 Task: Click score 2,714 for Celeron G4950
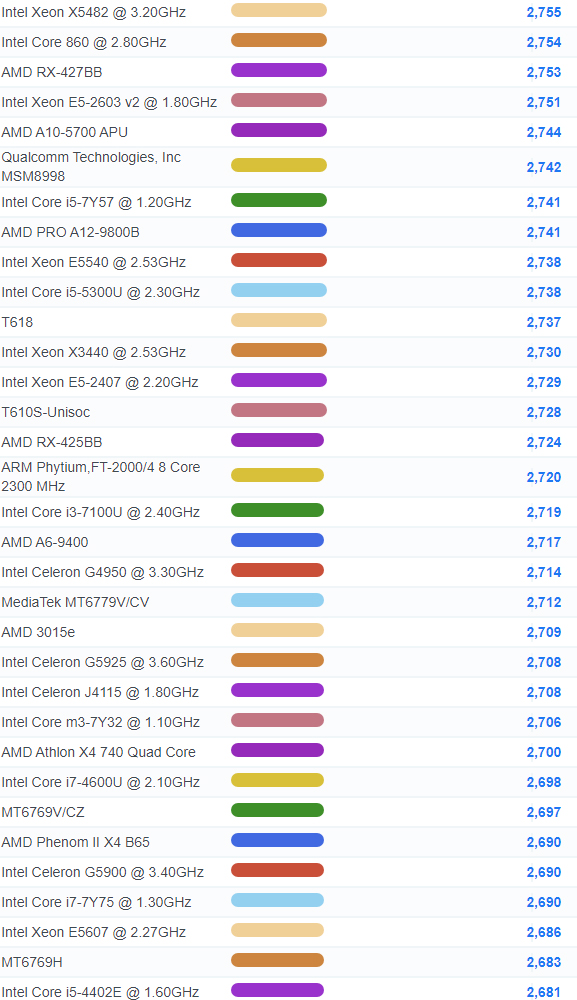click(x=544, y=572)
